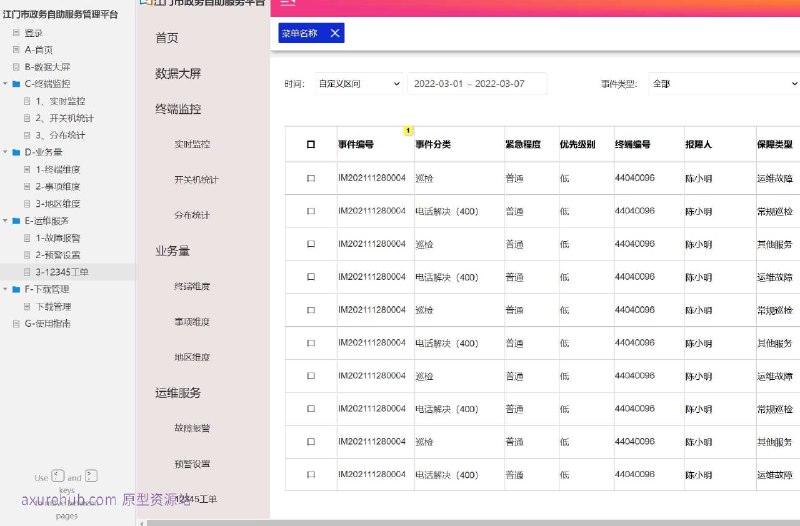
Task: Open the 事件类型 全部 dropdown
Action: click(x=724, y=84)
